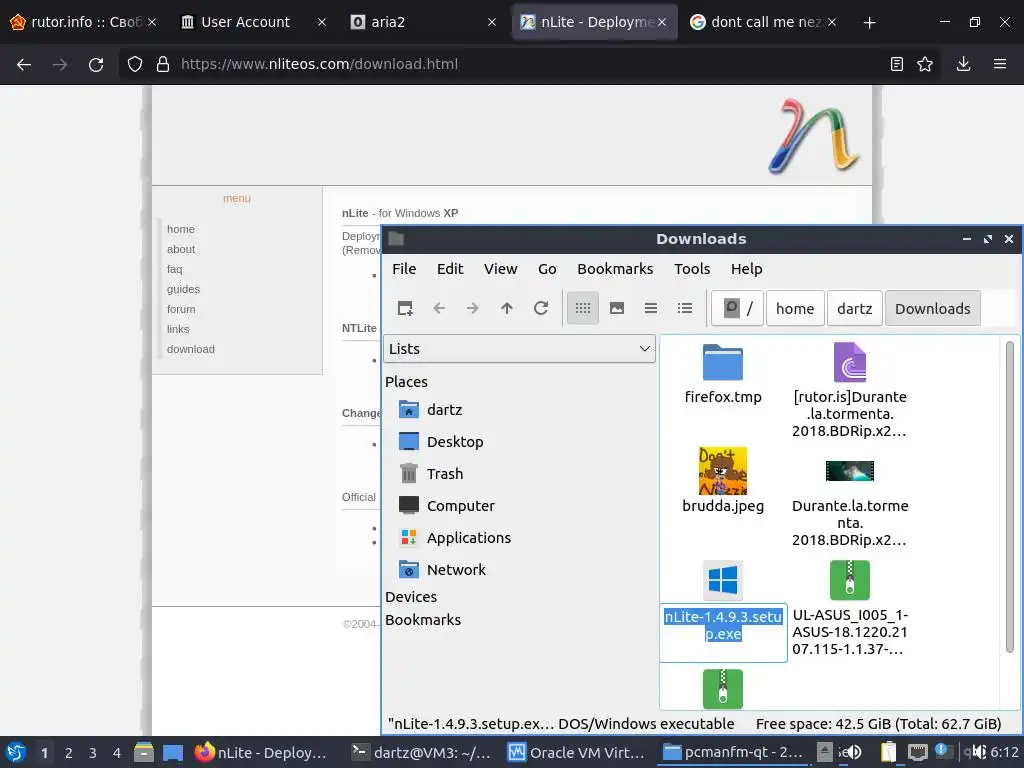Open the File menu in file manager
The width and height of the screenshot is (1024, 768).
pos(404,269)
